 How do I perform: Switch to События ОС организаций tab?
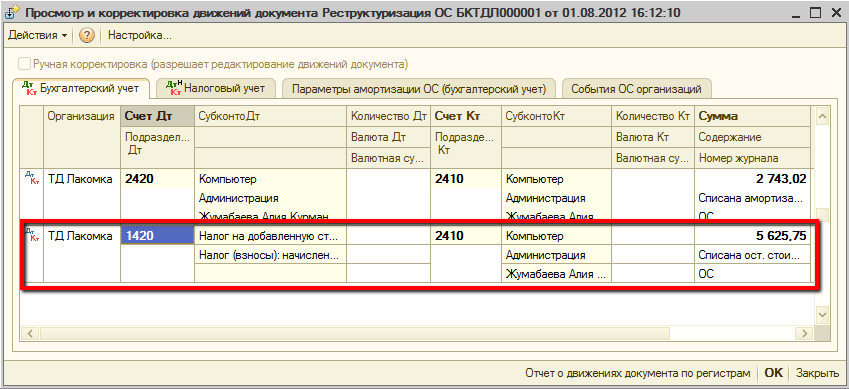[x=636, y=89]
